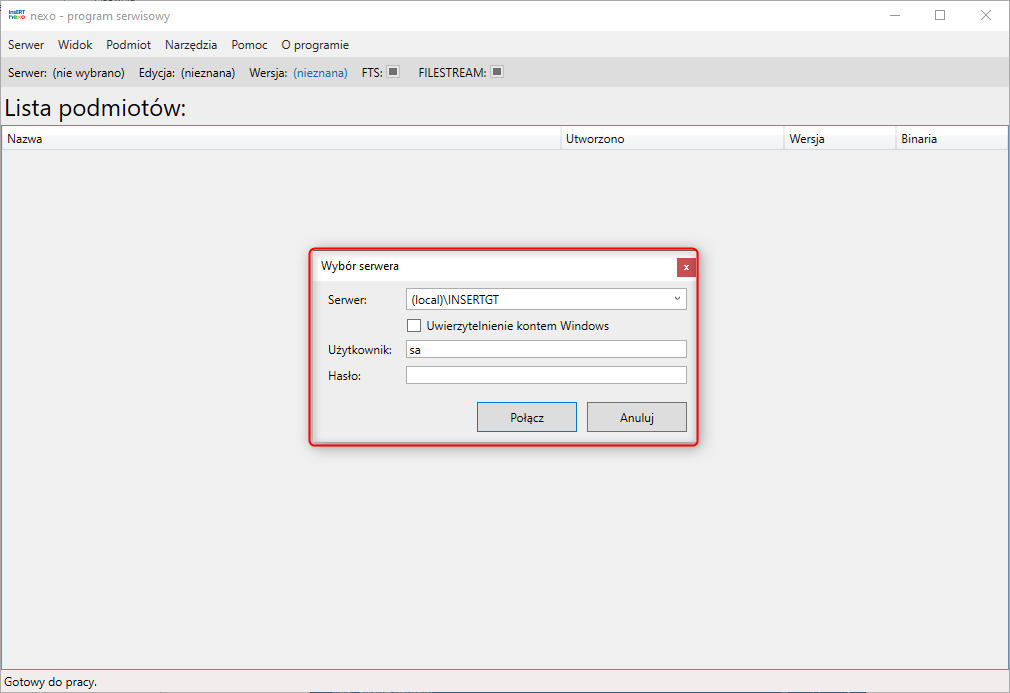Maximize the nexo program window
The width and height of the screenshot is (1010, 693).
940,15
